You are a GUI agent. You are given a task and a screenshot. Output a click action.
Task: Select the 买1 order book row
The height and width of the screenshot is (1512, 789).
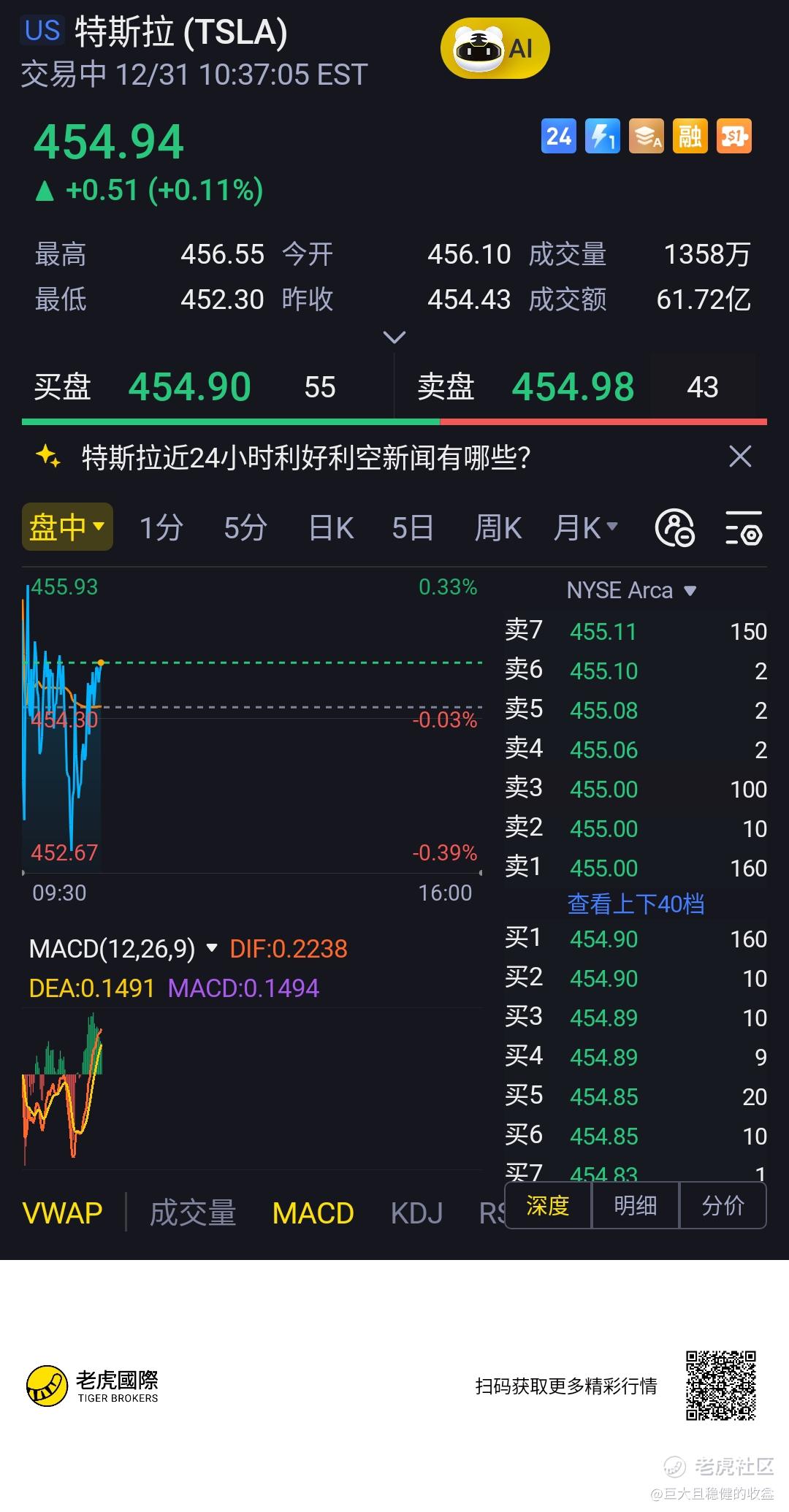pyautogui.click(x=636, y=939)
